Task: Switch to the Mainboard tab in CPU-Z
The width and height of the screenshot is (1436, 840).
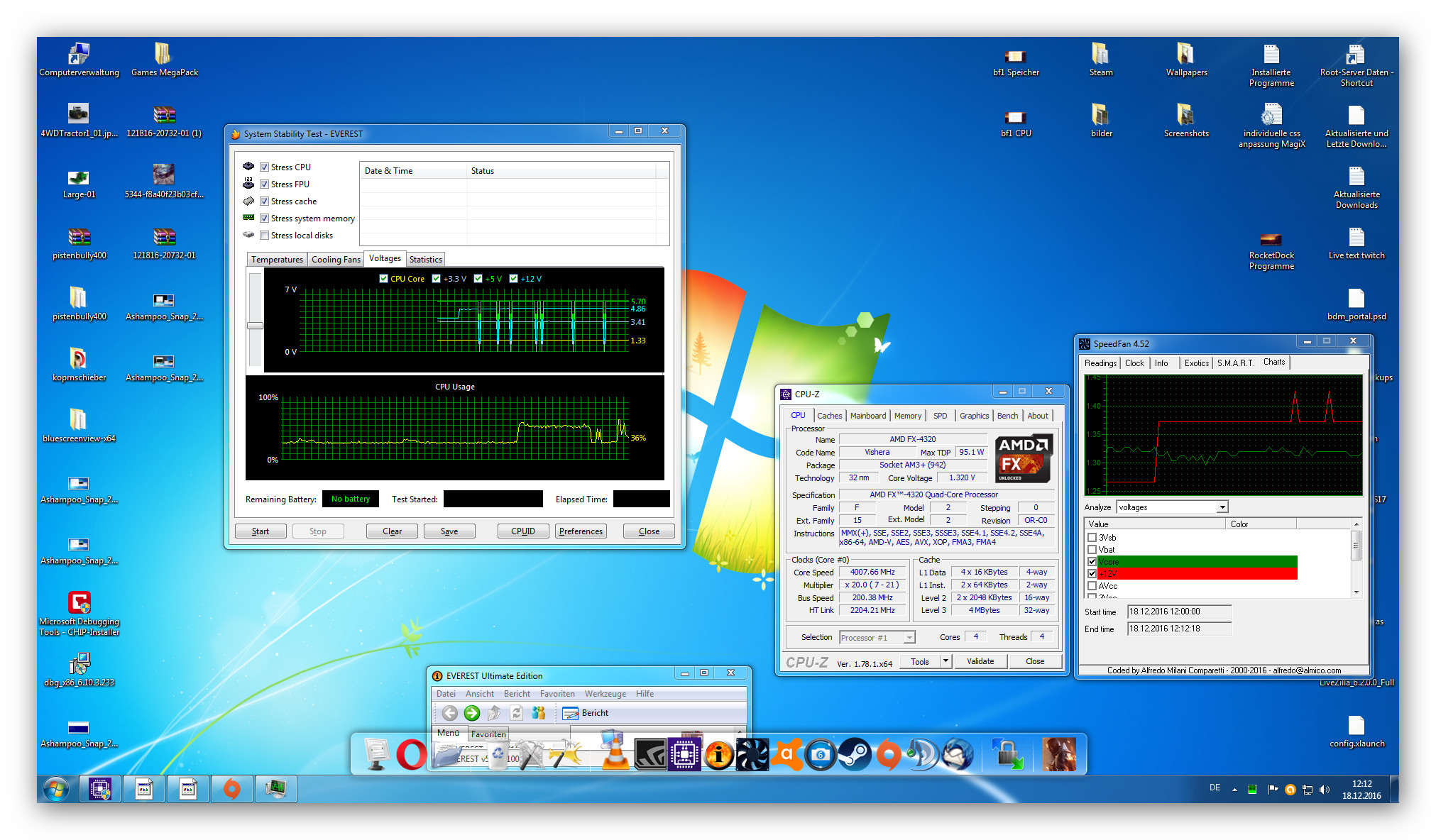Action: [868, 416]
